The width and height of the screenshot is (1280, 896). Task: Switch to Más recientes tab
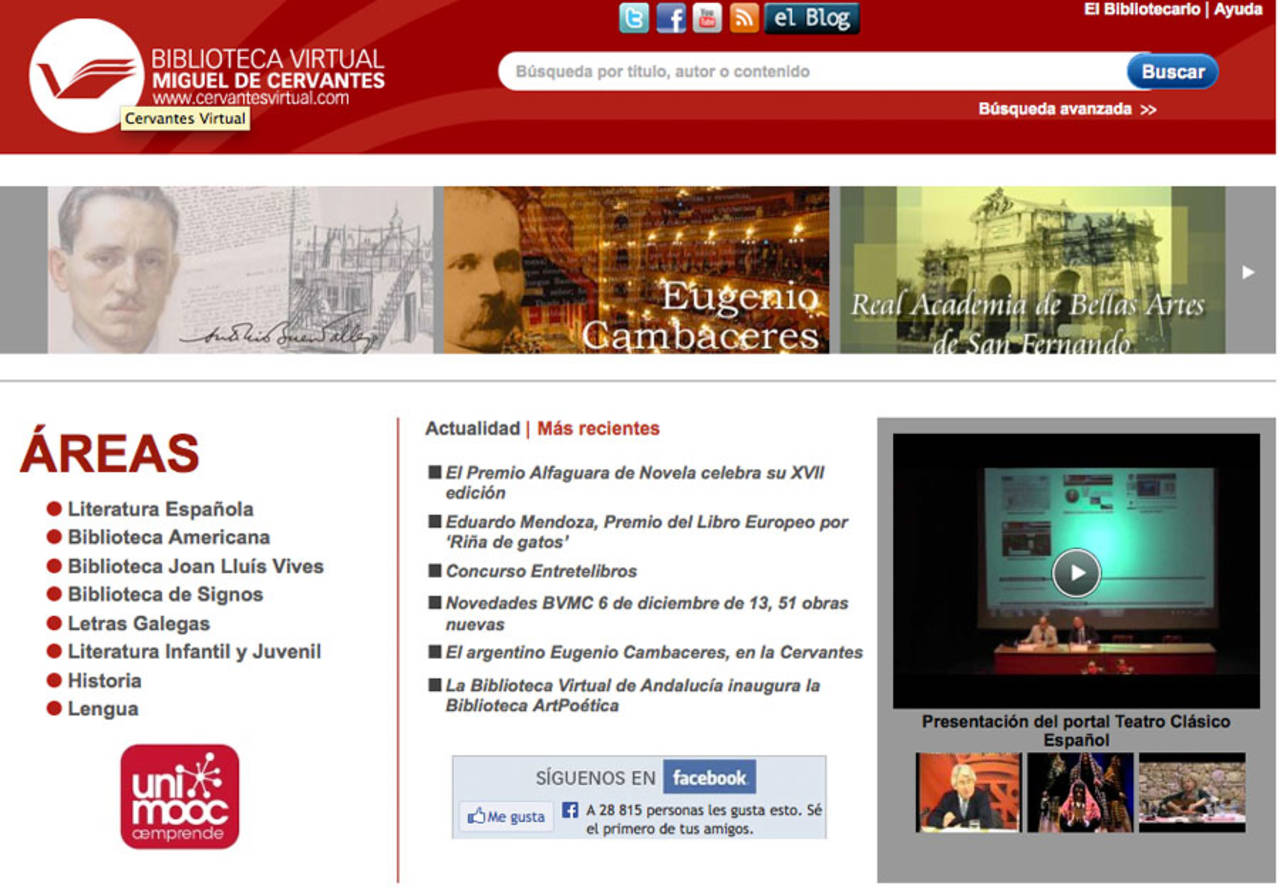[598, 429]
